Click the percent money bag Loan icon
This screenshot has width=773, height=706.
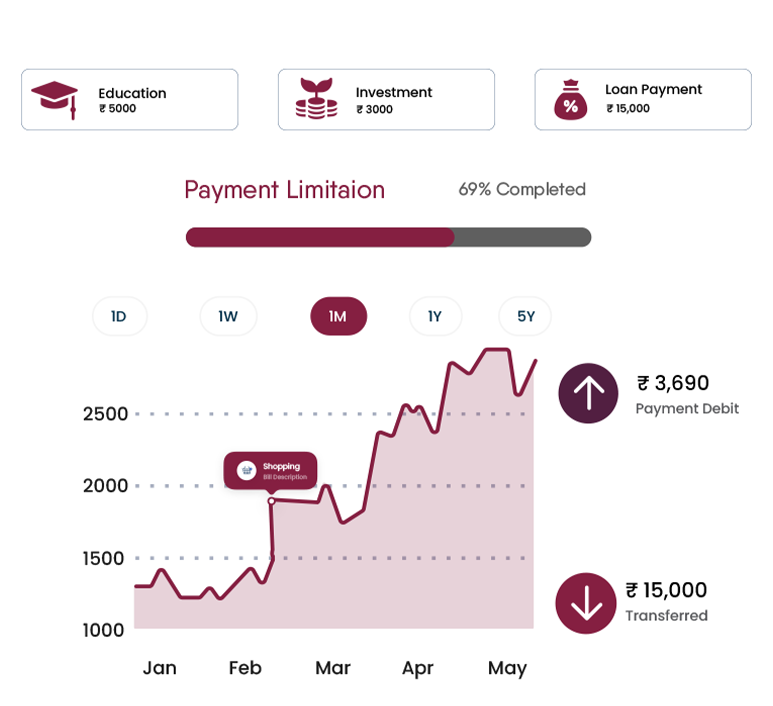coord(570,100)
